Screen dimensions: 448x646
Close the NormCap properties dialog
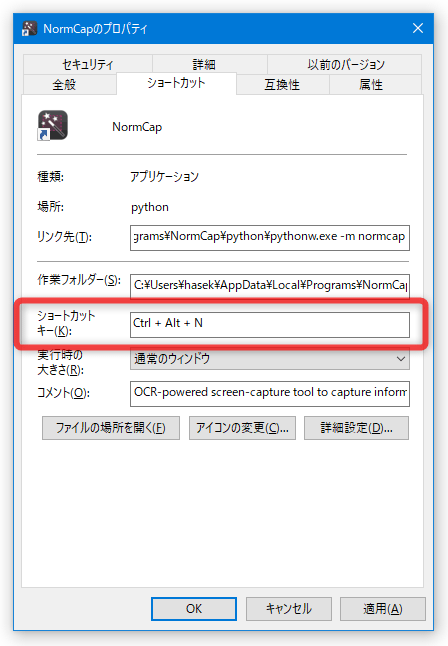(x=418, y=28)
